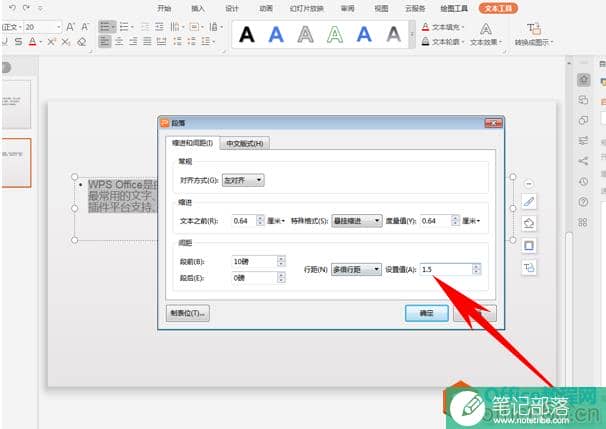This screenshot has width=606, height=429.
Task: Open the 文本效果 text effects menu
Action: coord(486,34)
